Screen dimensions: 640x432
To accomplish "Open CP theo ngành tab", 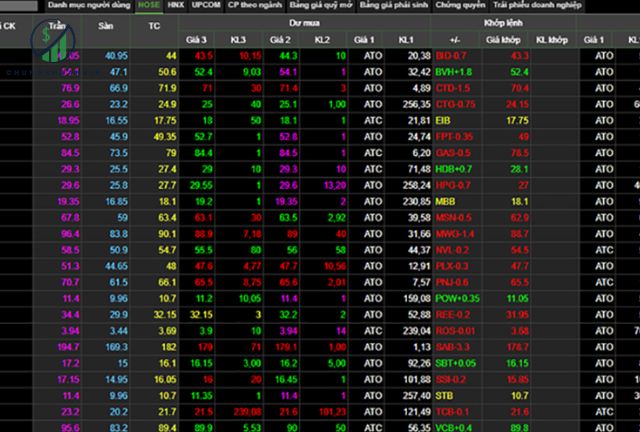I will click(x=255, y=5).
